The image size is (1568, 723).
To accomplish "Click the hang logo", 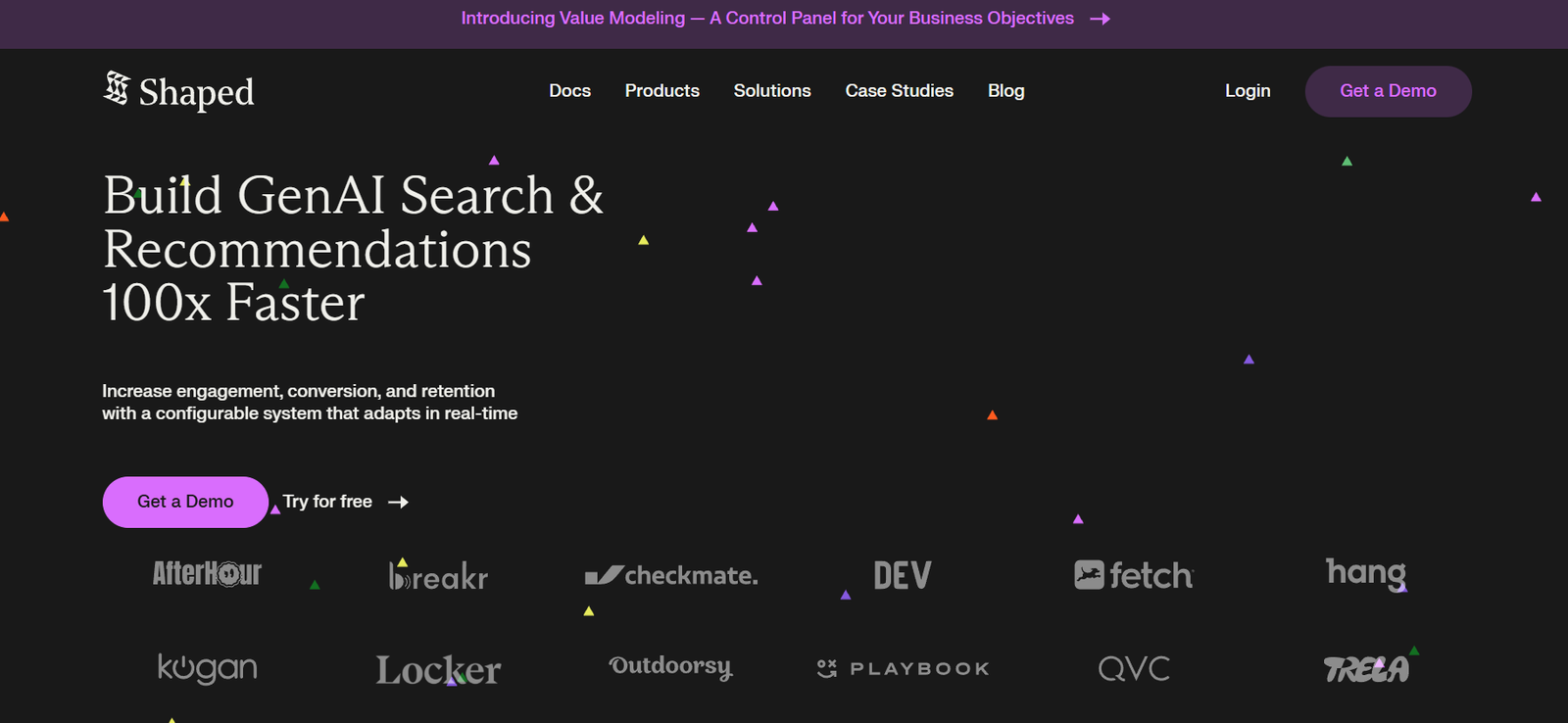I will coord(1365,573).
